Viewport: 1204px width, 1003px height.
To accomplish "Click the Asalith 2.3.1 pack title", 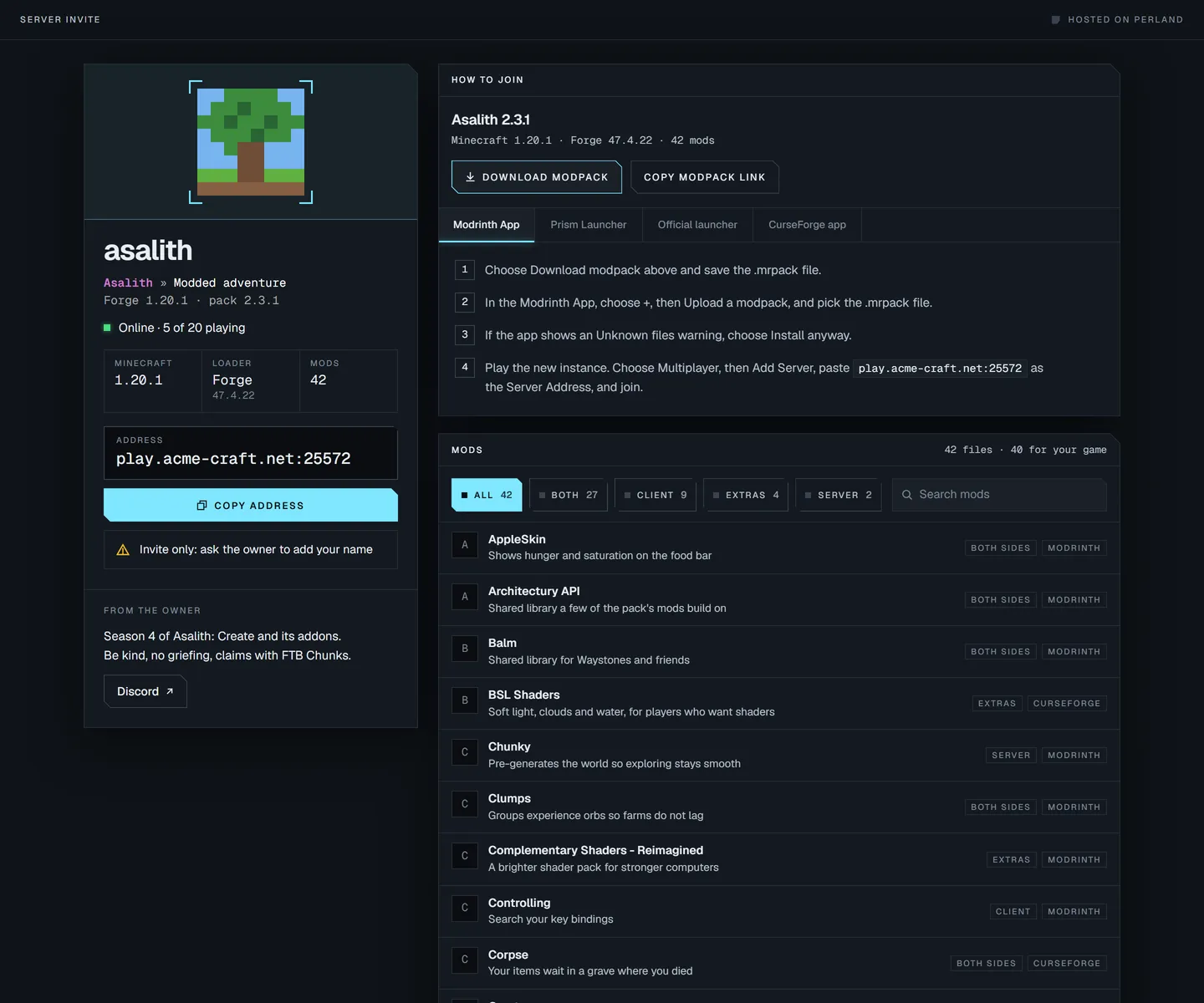I will [491, 120].
